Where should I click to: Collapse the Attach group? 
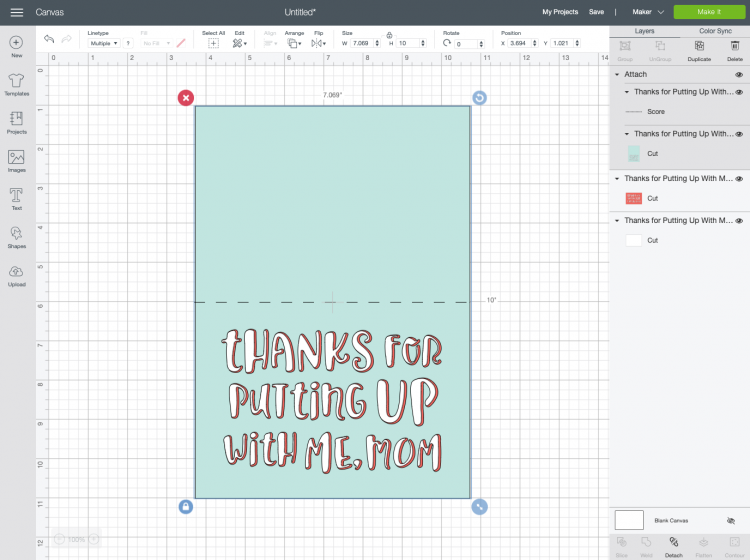617,75
